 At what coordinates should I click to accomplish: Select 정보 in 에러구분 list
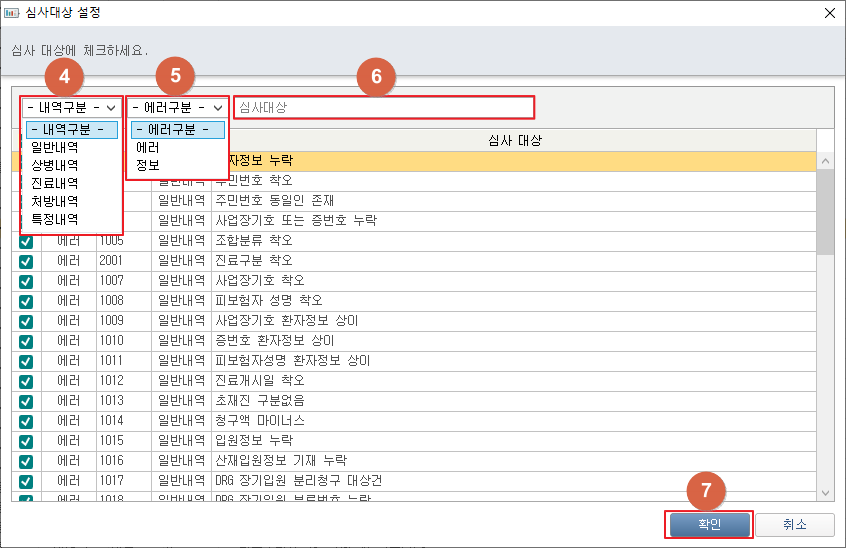click(147, 165)
